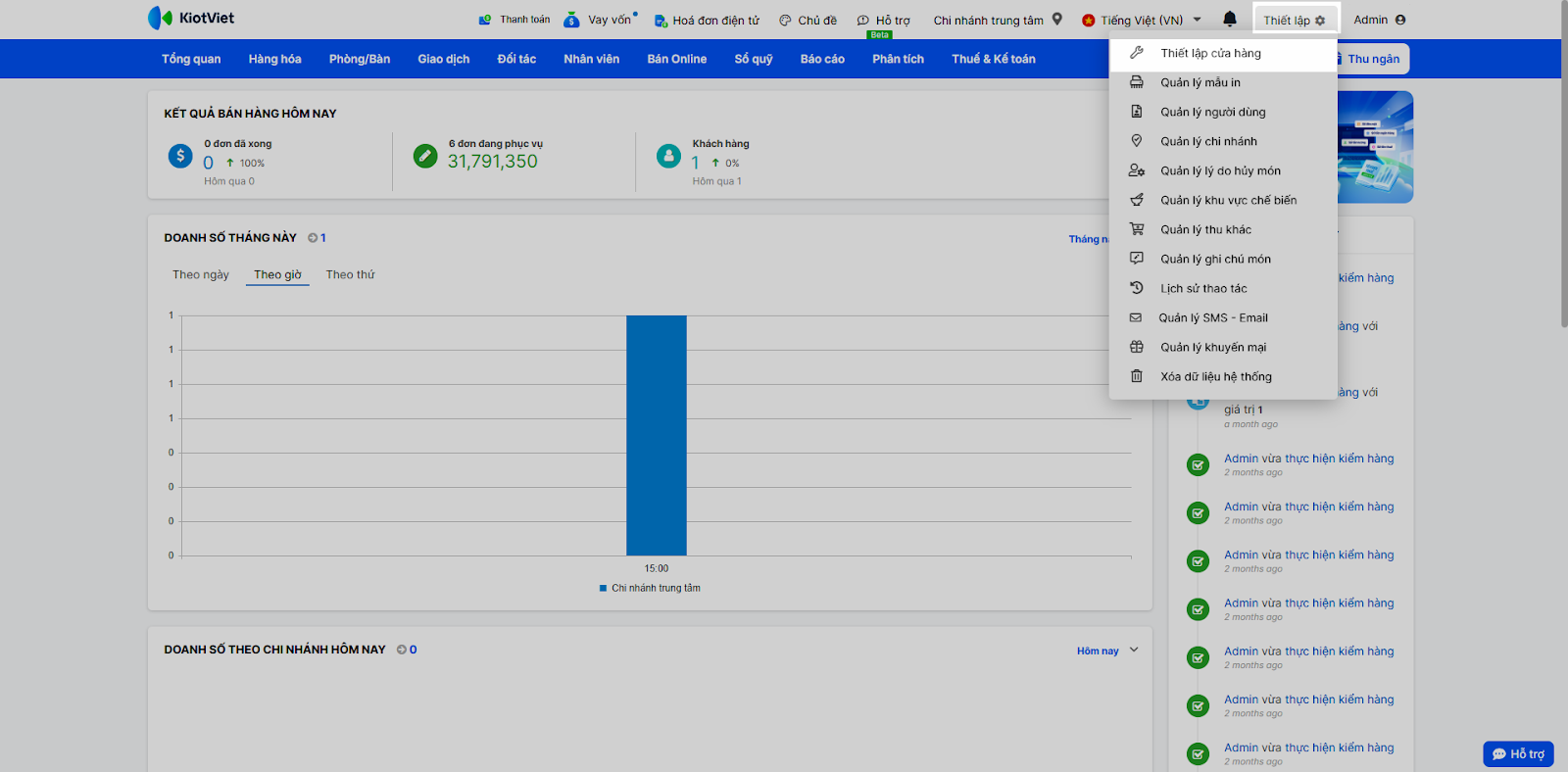Click the history icon for Lịch sử thao tác

(1137, 288)
